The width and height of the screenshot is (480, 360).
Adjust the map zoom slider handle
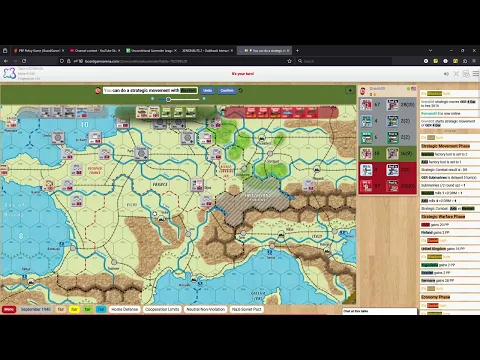[x=168, y=99]
